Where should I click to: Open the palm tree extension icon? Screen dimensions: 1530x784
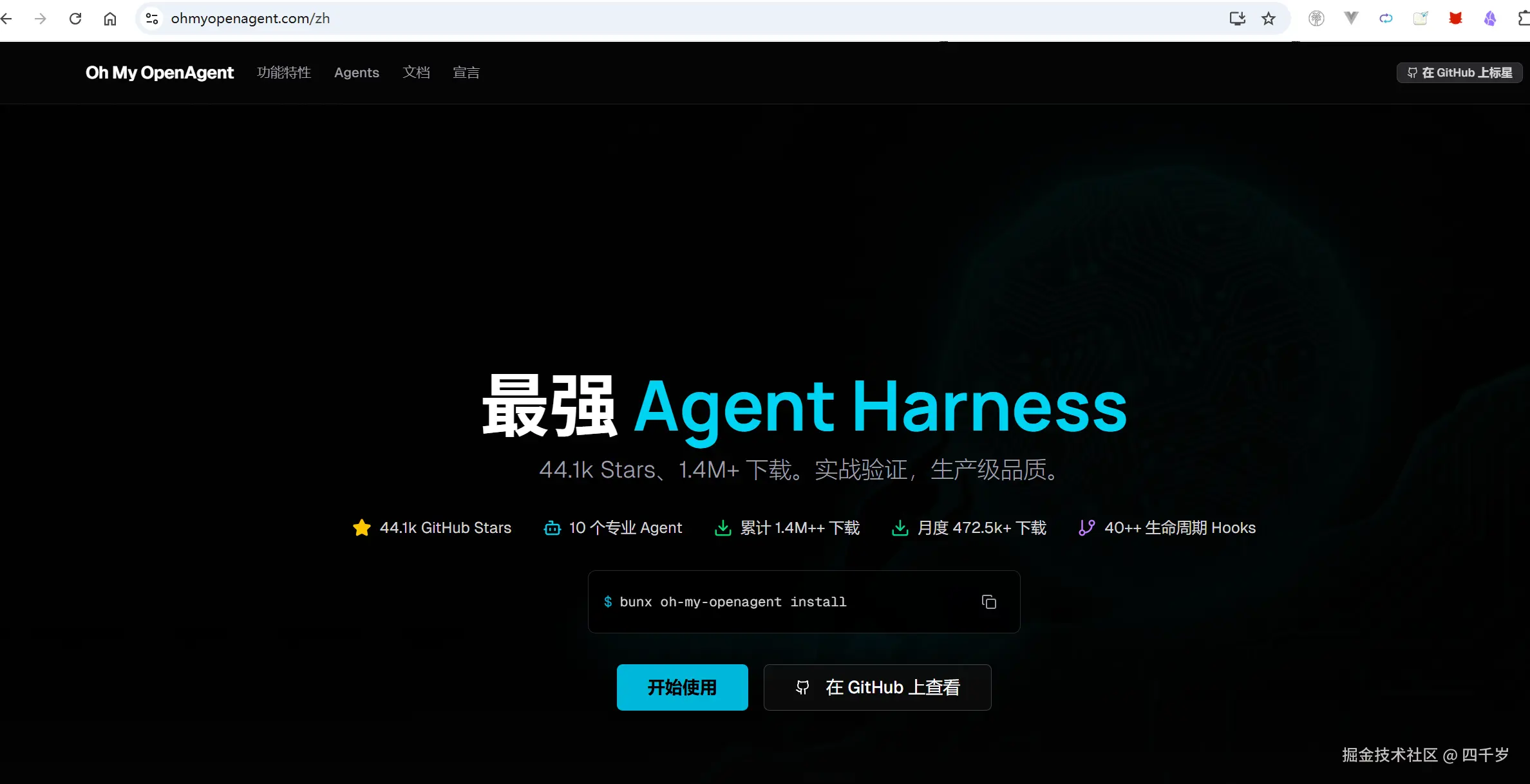tap(1316, 18)
